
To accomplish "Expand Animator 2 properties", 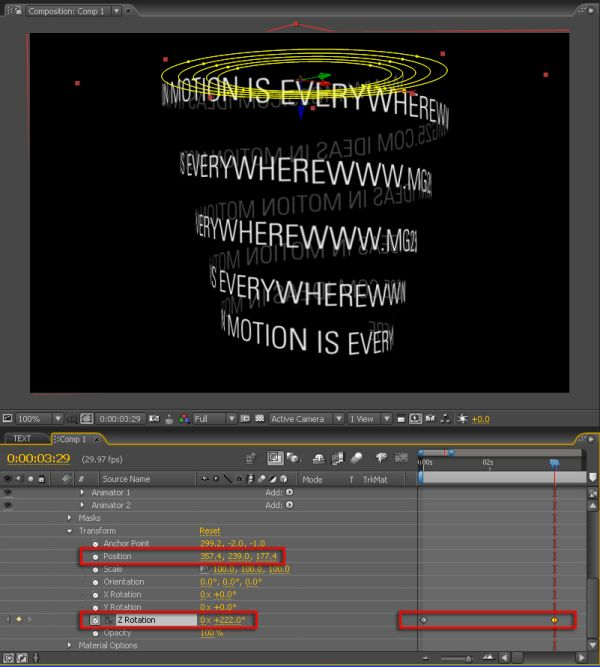I will [82, 505].
